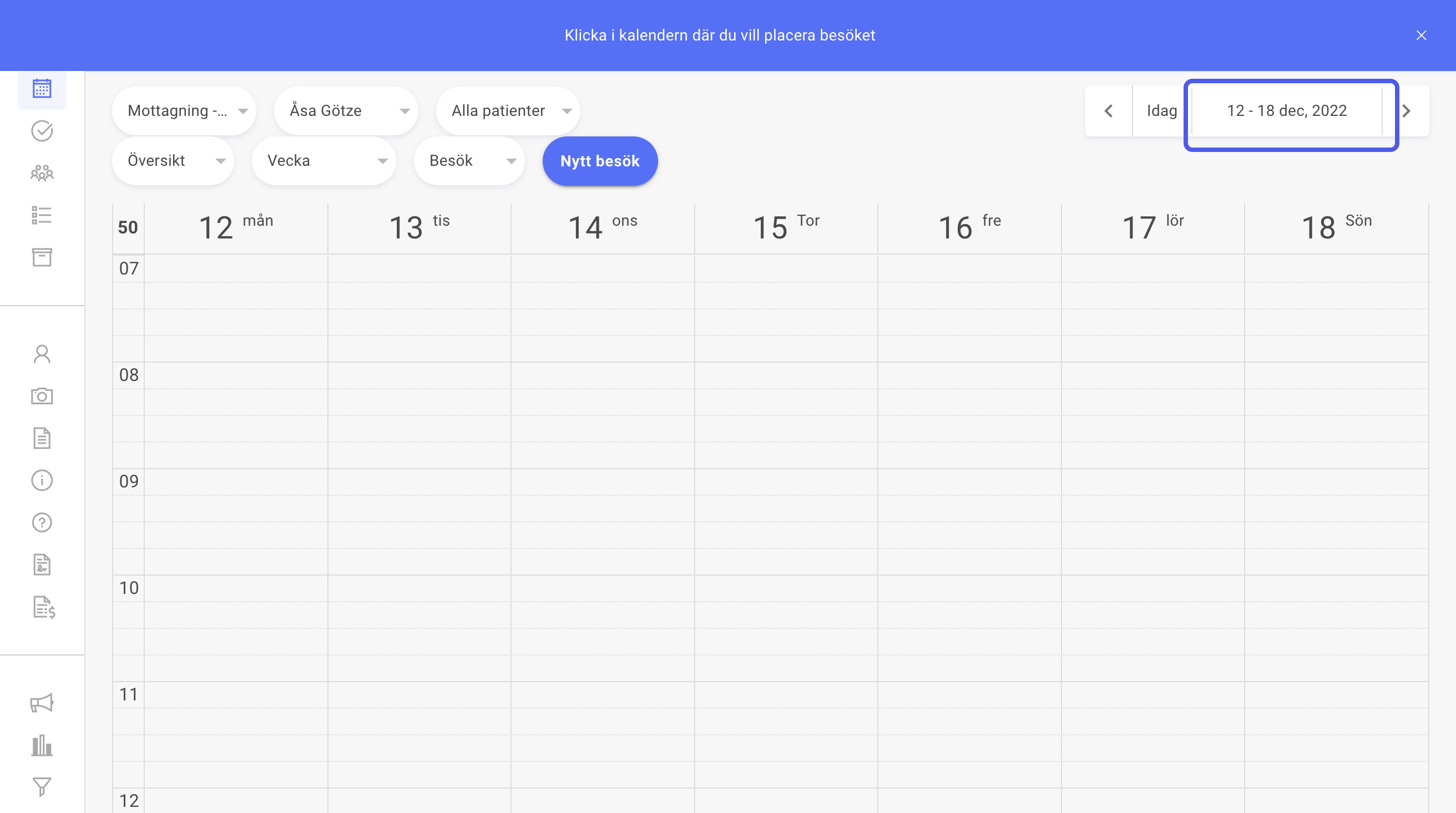This screenshot has width=1456, height=813.
Task: Open the patient group icon
Action: [42, 173]
